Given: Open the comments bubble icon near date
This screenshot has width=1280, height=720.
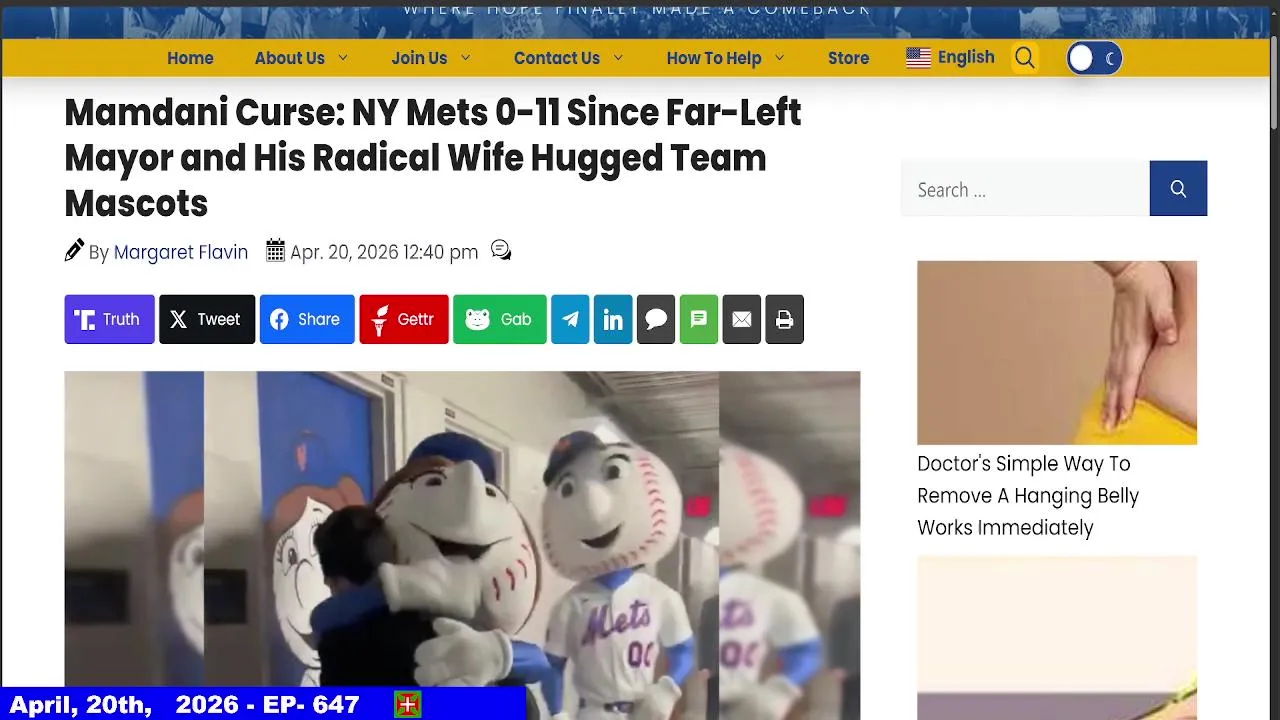Looking at the screenshot, I should tap(501, 251).
